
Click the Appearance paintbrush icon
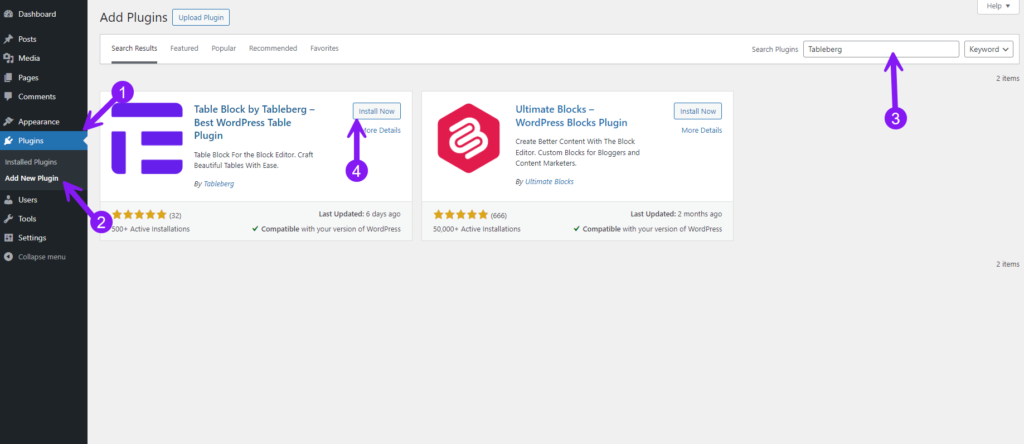[8, 121]
